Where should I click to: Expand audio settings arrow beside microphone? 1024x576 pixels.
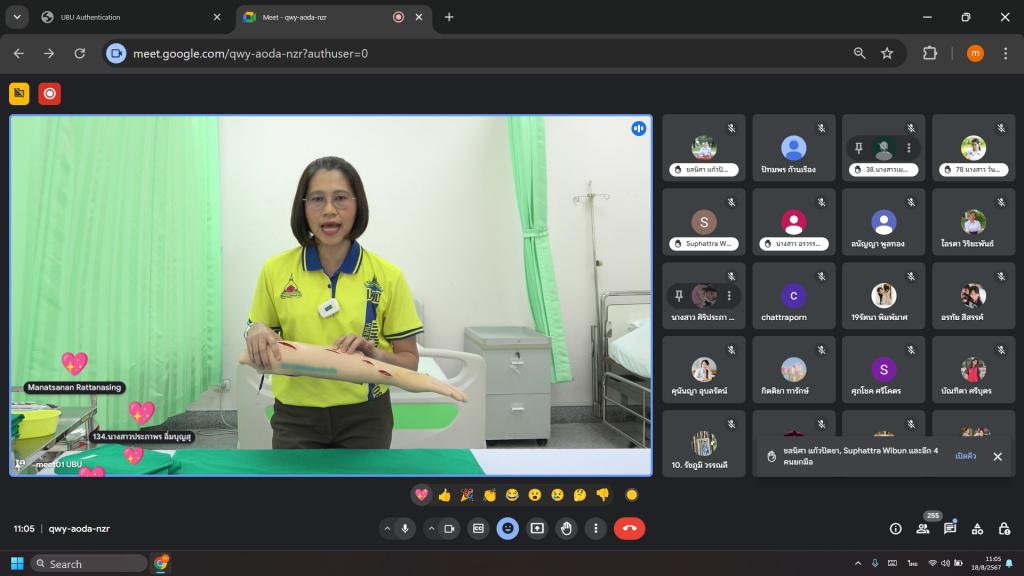point(386,528)
